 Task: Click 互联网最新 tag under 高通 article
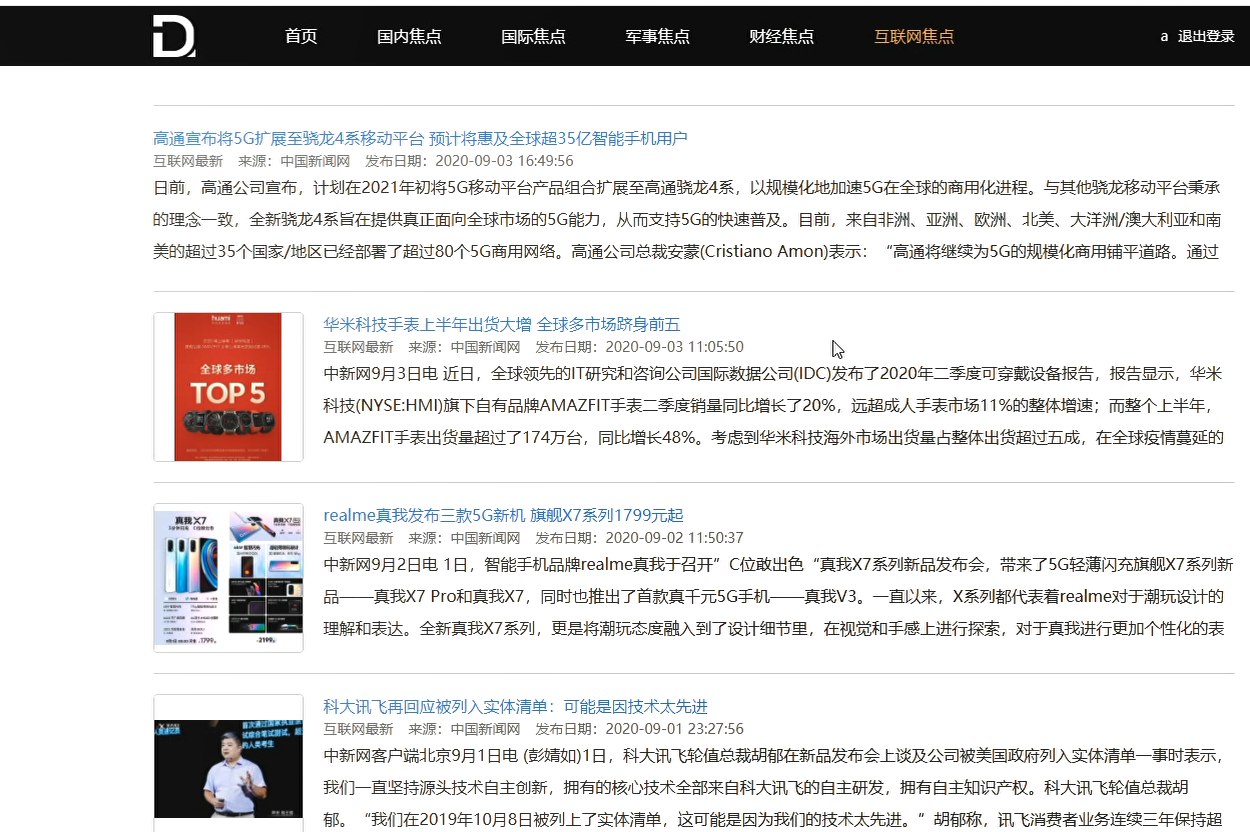click(188, 161)
